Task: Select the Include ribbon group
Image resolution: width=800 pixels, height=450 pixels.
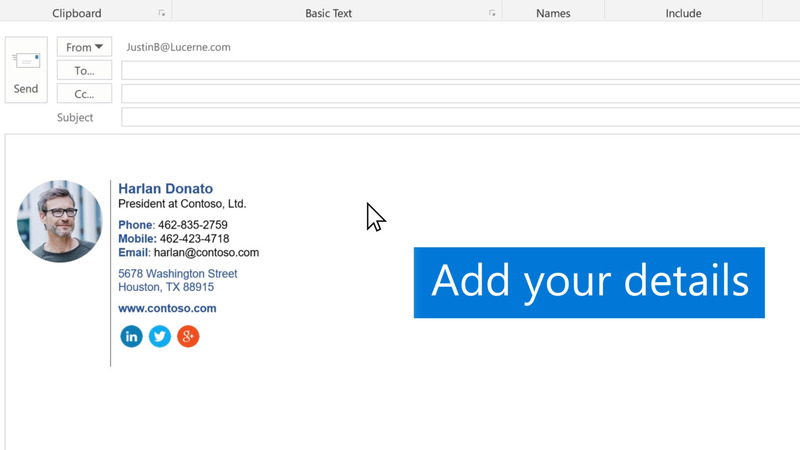Action: [683, 14]
